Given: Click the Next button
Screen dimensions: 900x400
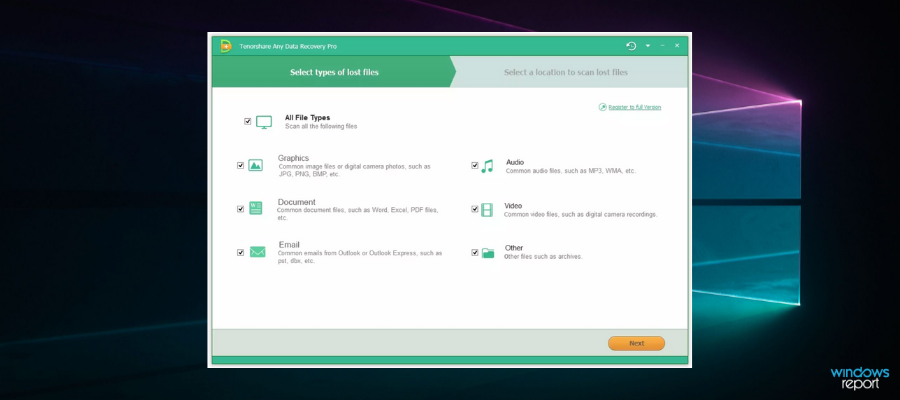Looking at the screenshot, I should pyautogui.click(x=636, y=343).
